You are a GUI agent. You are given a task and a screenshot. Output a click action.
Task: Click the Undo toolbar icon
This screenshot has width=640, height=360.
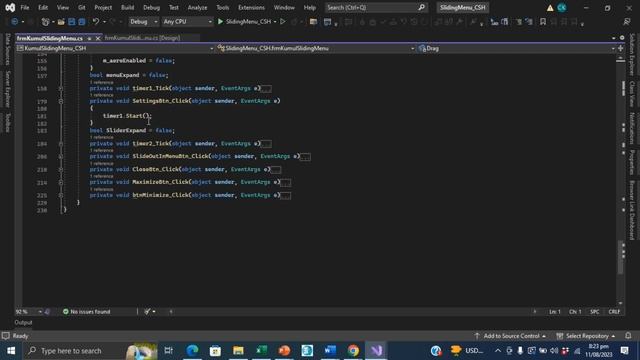[x=96, y=22]
